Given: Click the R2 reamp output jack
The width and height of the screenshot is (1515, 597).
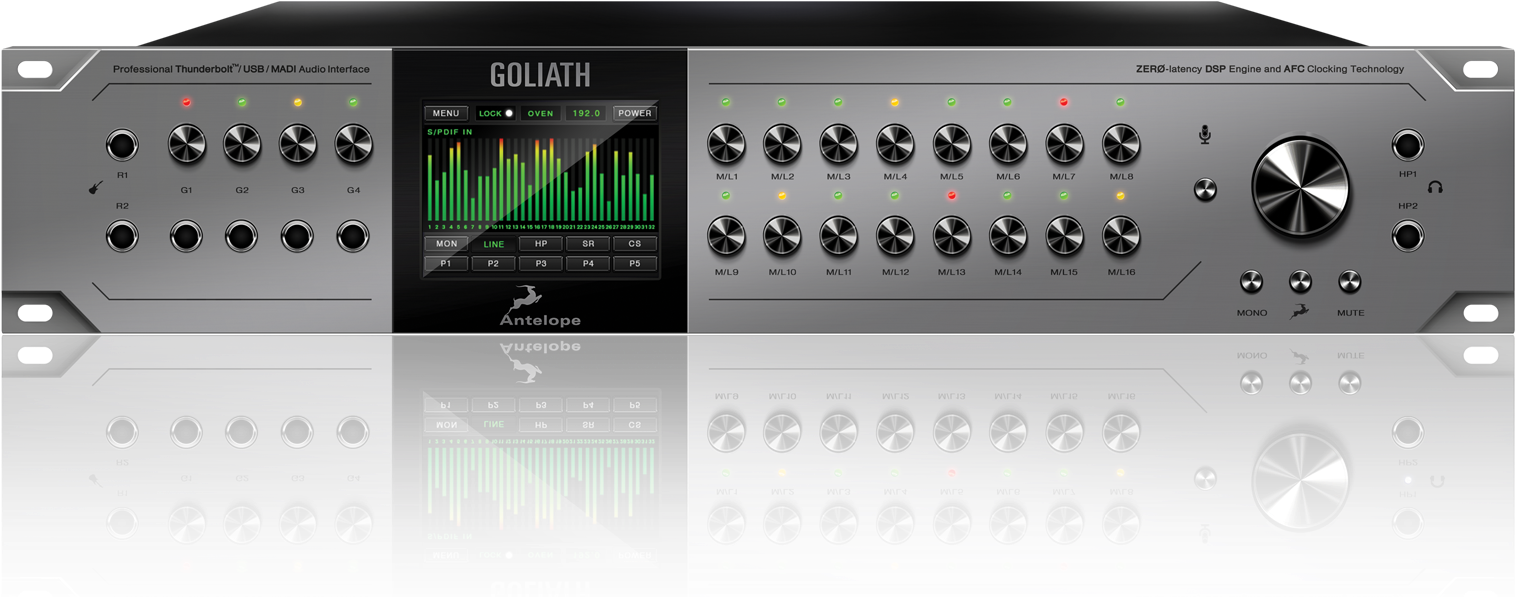Looking at the screenshot, I should [122, 237].
